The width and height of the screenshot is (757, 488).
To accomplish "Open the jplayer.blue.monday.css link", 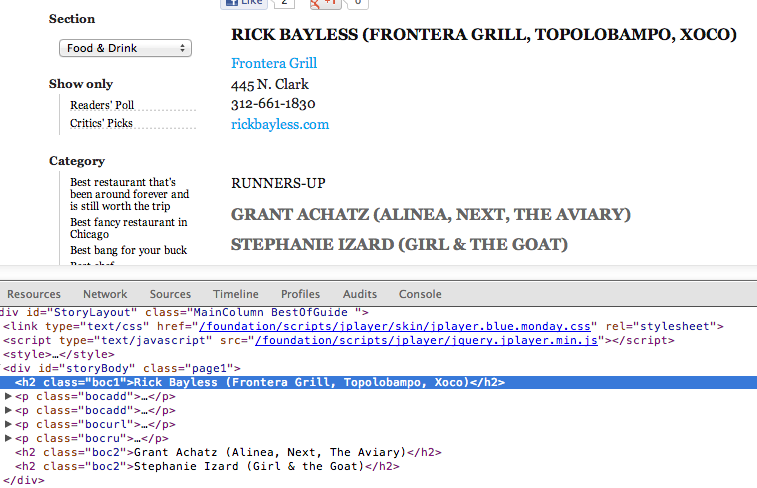I will (395, 326).
